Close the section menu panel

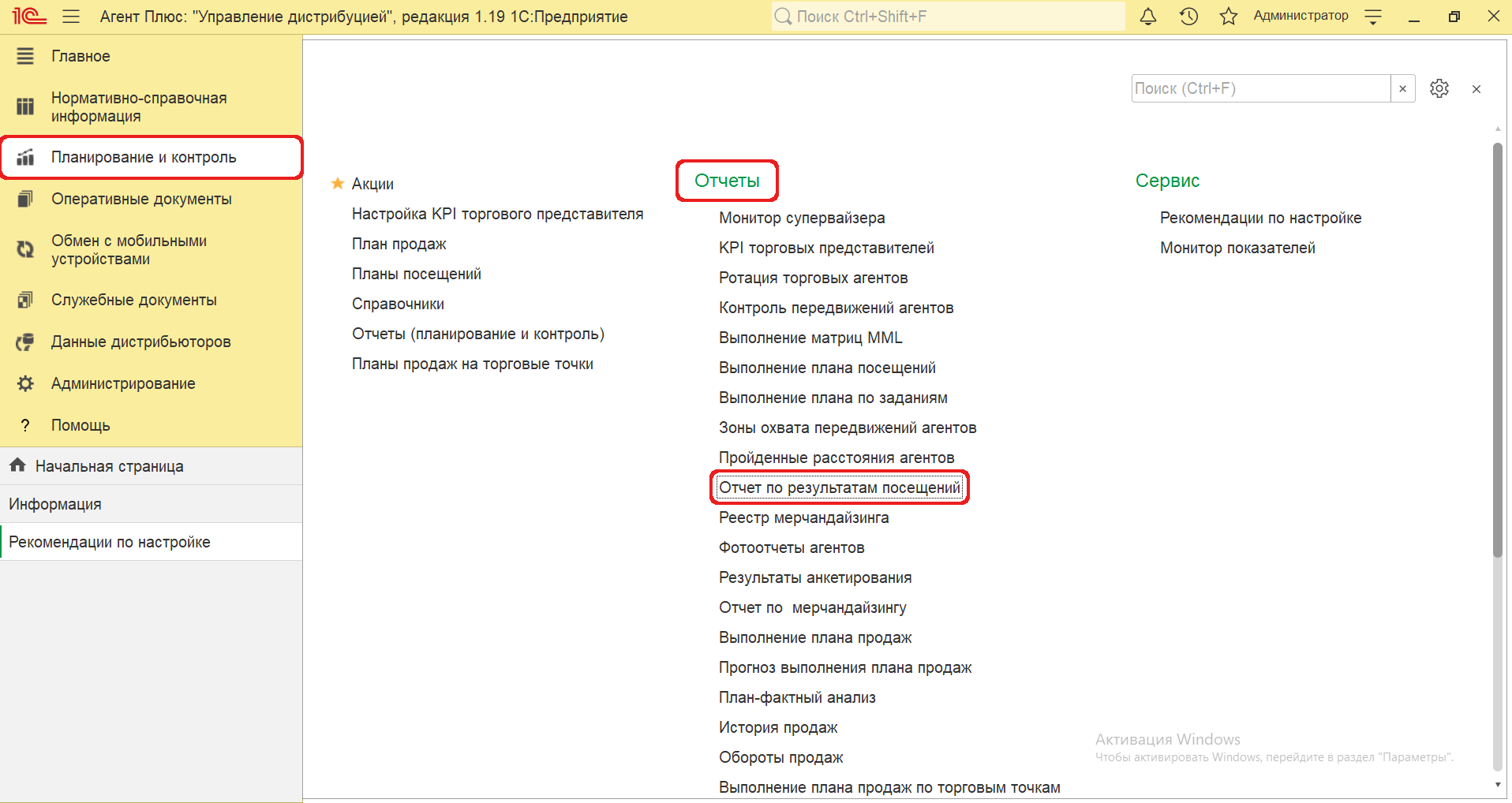coord(1476,89)
